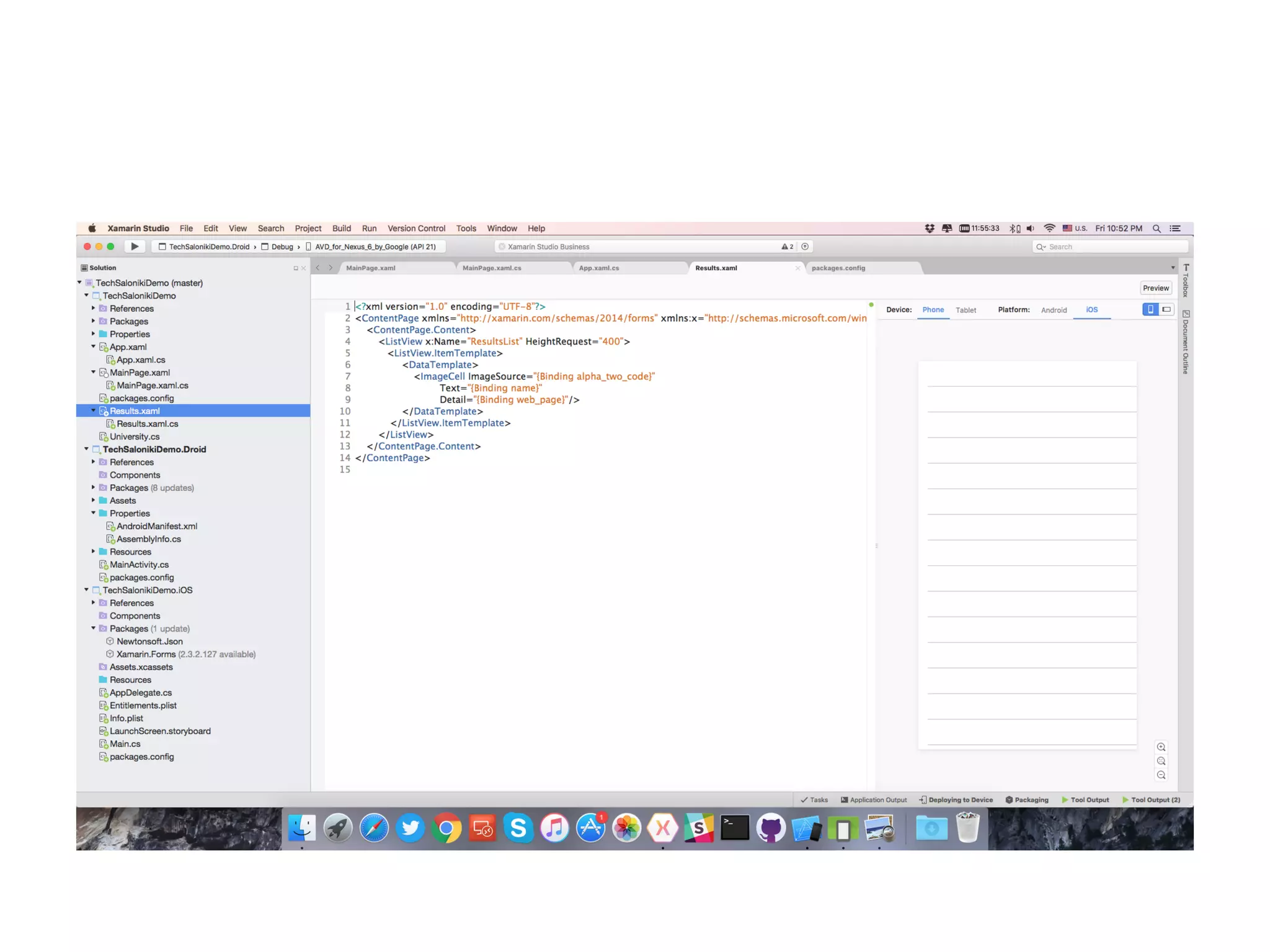The width and height of the screenshot is (1270, 952).
Task: Zoom in the preview designer
Action: tap(1161, 747)
